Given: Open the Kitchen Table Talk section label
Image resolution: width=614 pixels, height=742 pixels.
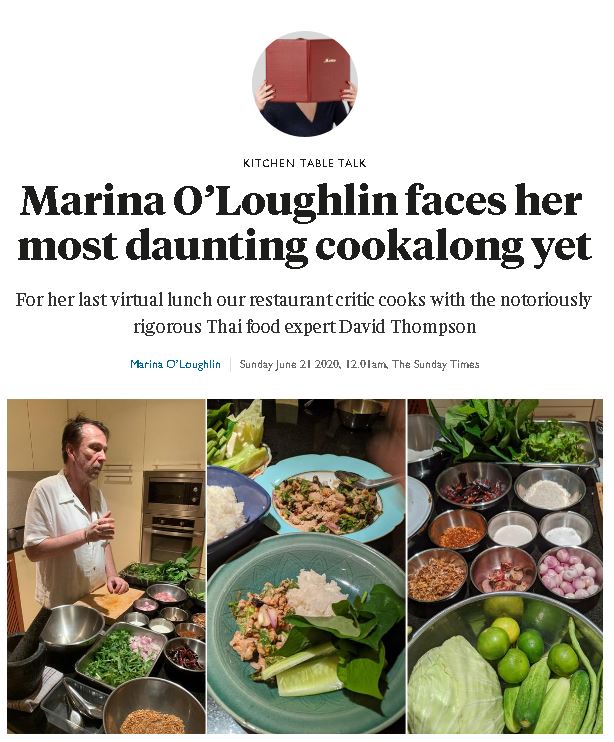Looking at the screenshot, I should tap(305, 163).
